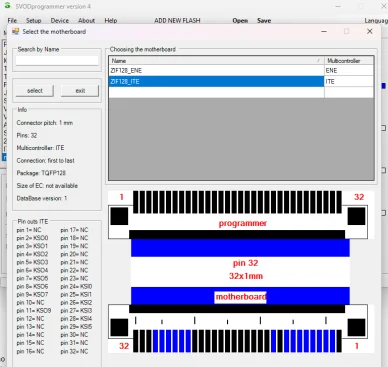Close the Select the motherboard dialog
The height and width of the screenshot is (367, 388).
[370, 31]
